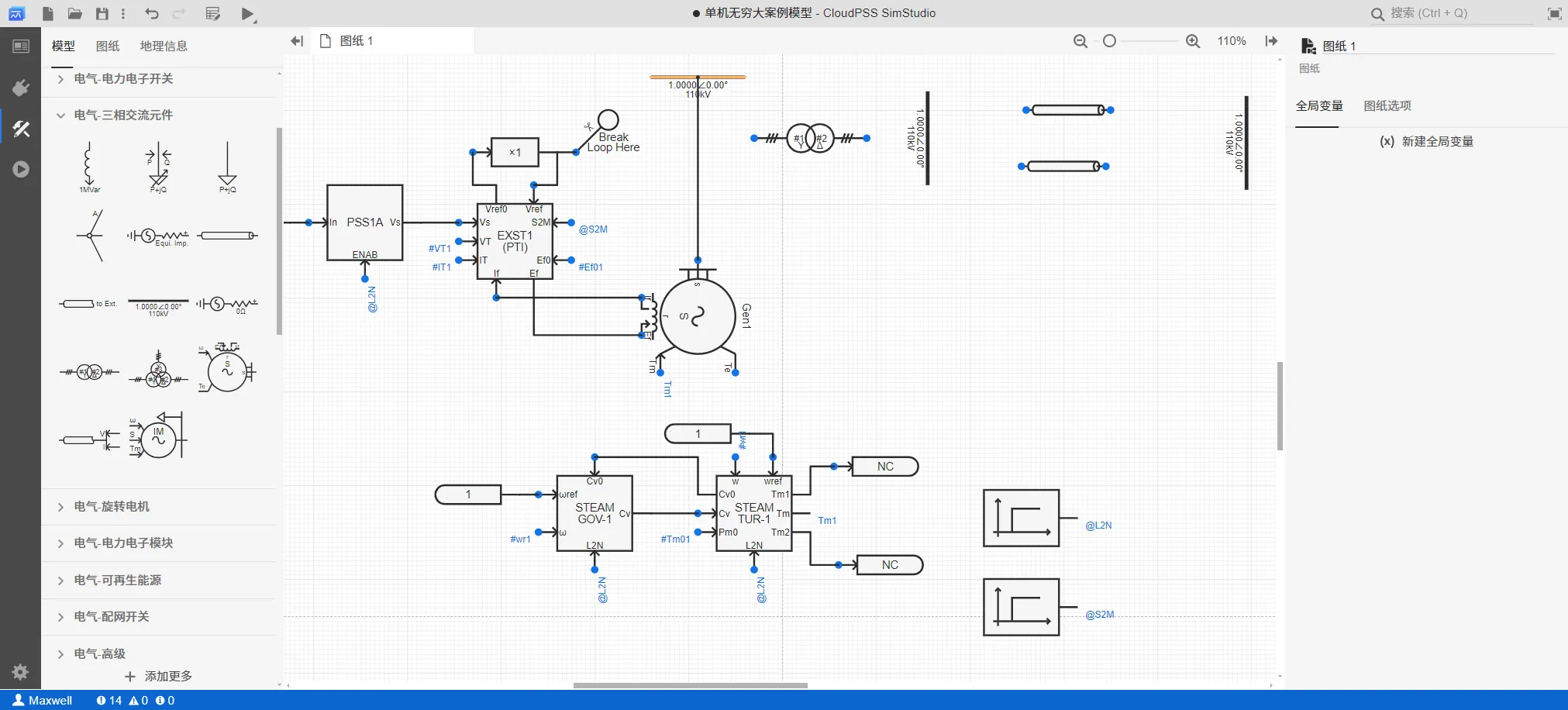Image resolution: width=1568 pixels, height=710 pixels.
Task: Toggle fullscreen icon at top right
Action: click(x=1554, y=13)
